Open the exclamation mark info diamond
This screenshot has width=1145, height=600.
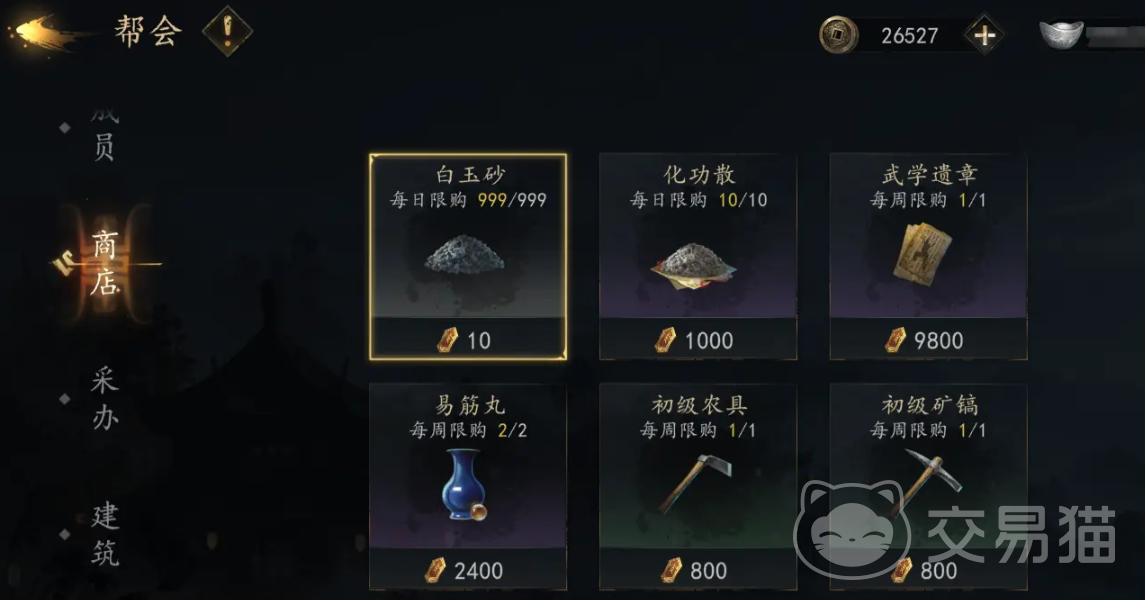(x=227, y=31)
